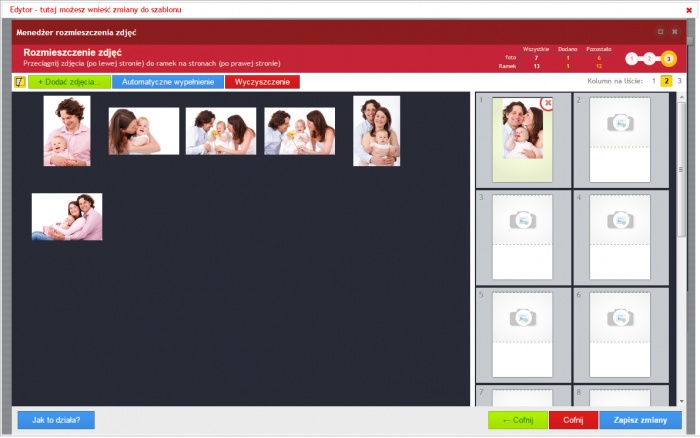
Task: Set list columns to 3
Action: pos(680,81)
